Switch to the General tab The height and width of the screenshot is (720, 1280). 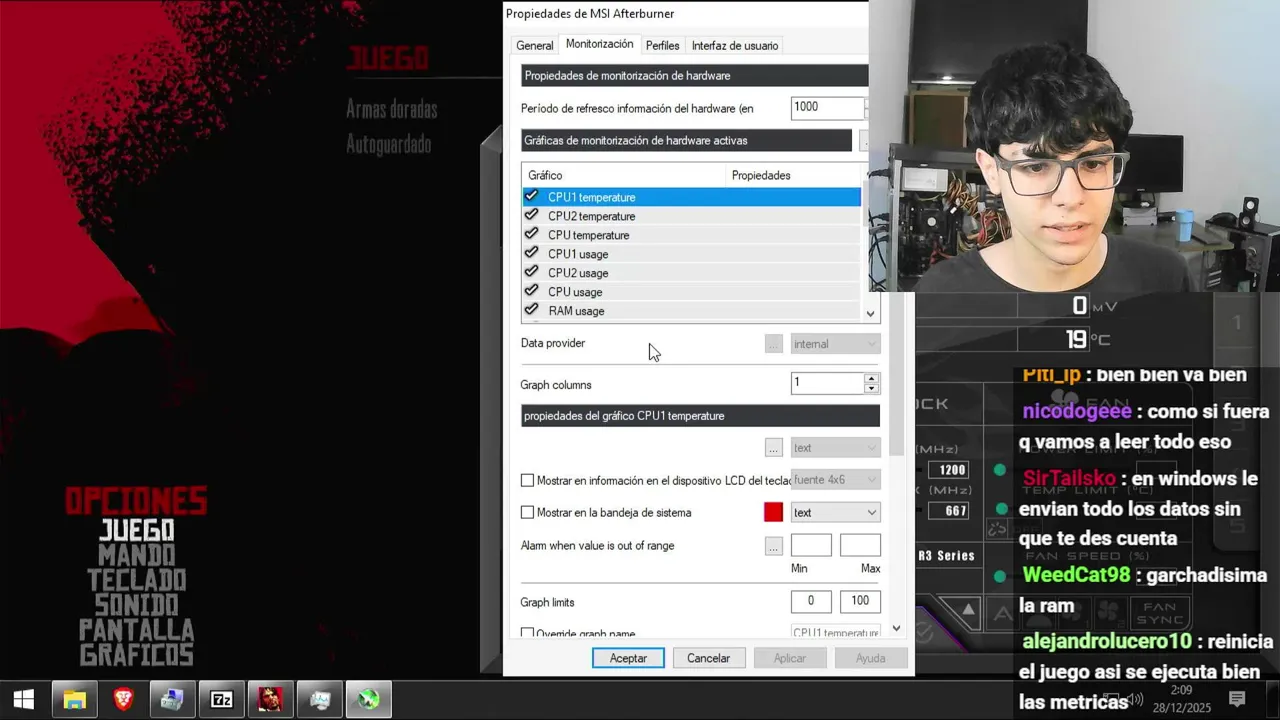point(534,45)
